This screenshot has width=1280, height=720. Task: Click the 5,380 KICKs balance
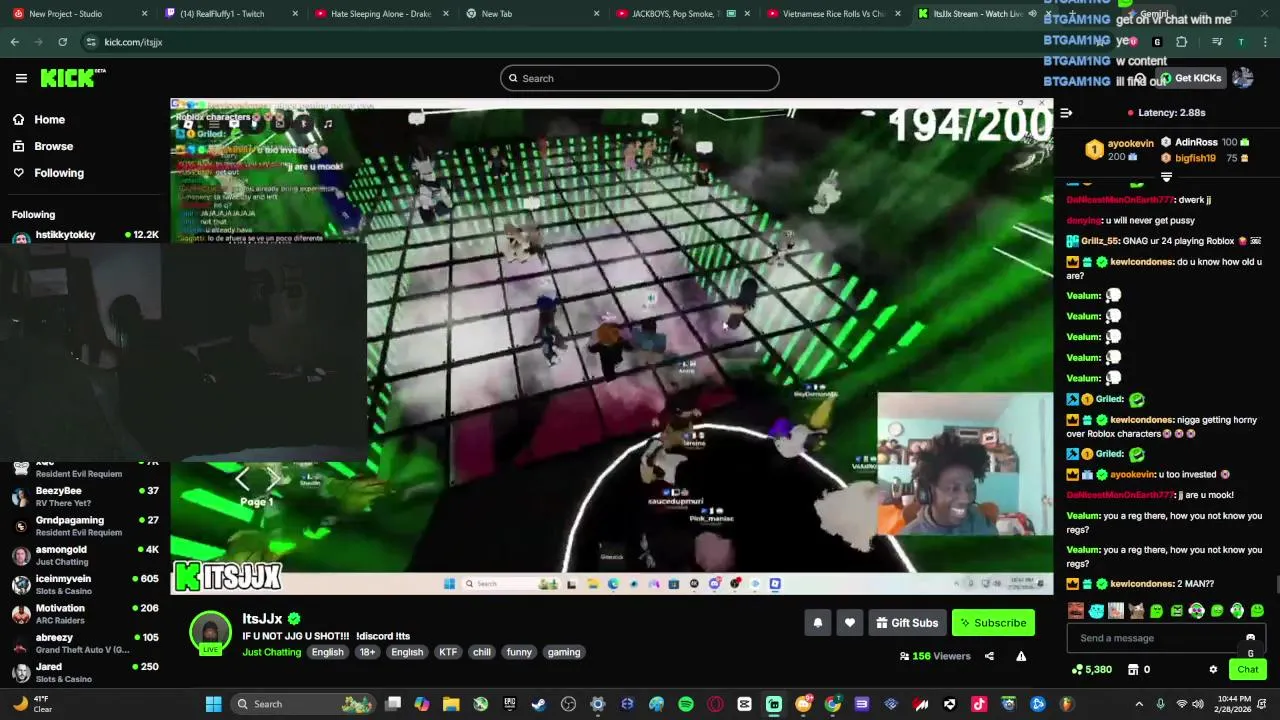point(1091,670)
